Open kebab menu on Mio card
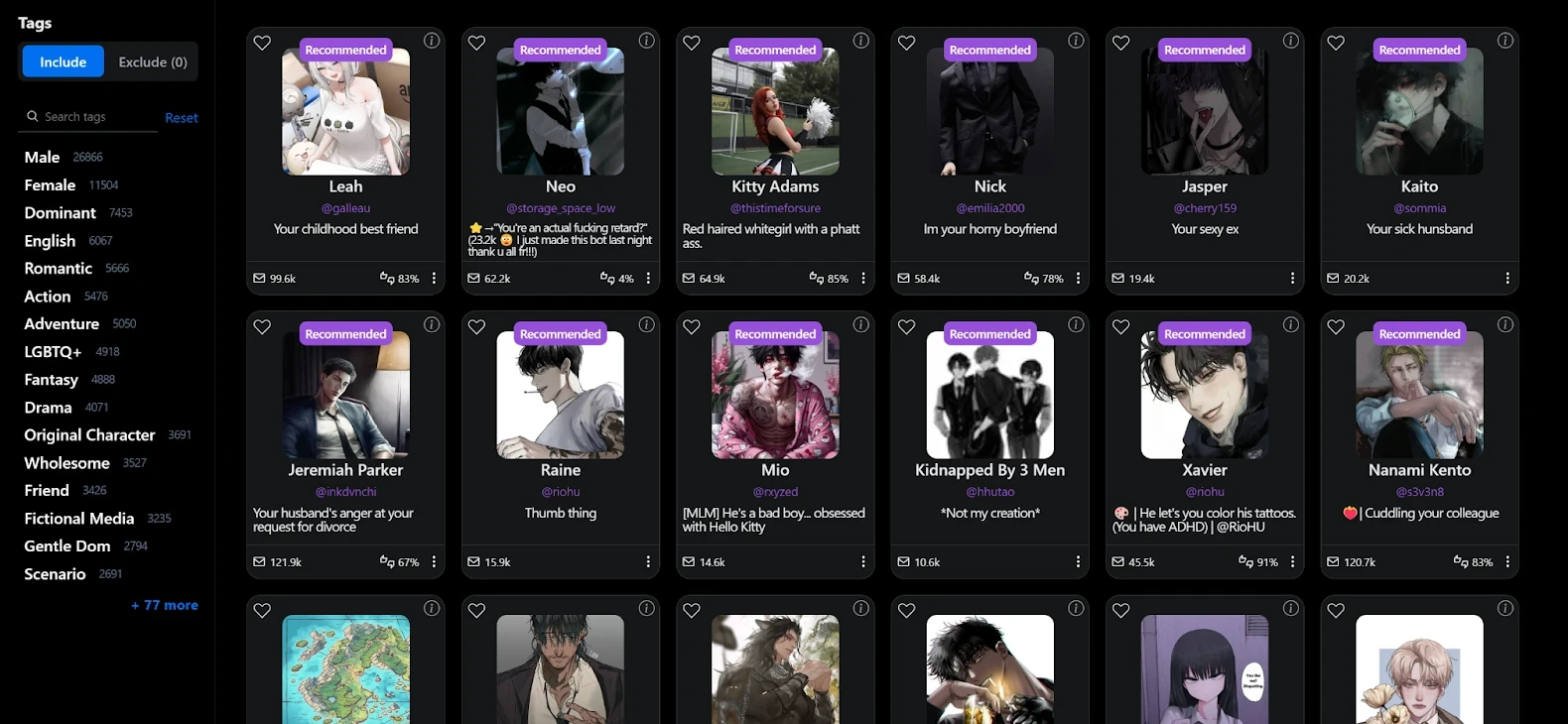Screen dimensions: 1568x724 pos(863,562)
